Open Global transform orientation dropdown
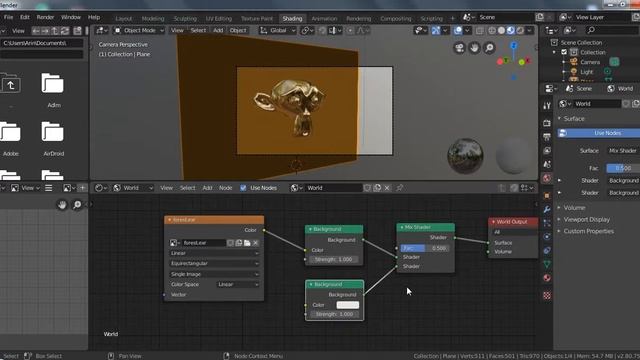640x360 pixels. (278, 31)
